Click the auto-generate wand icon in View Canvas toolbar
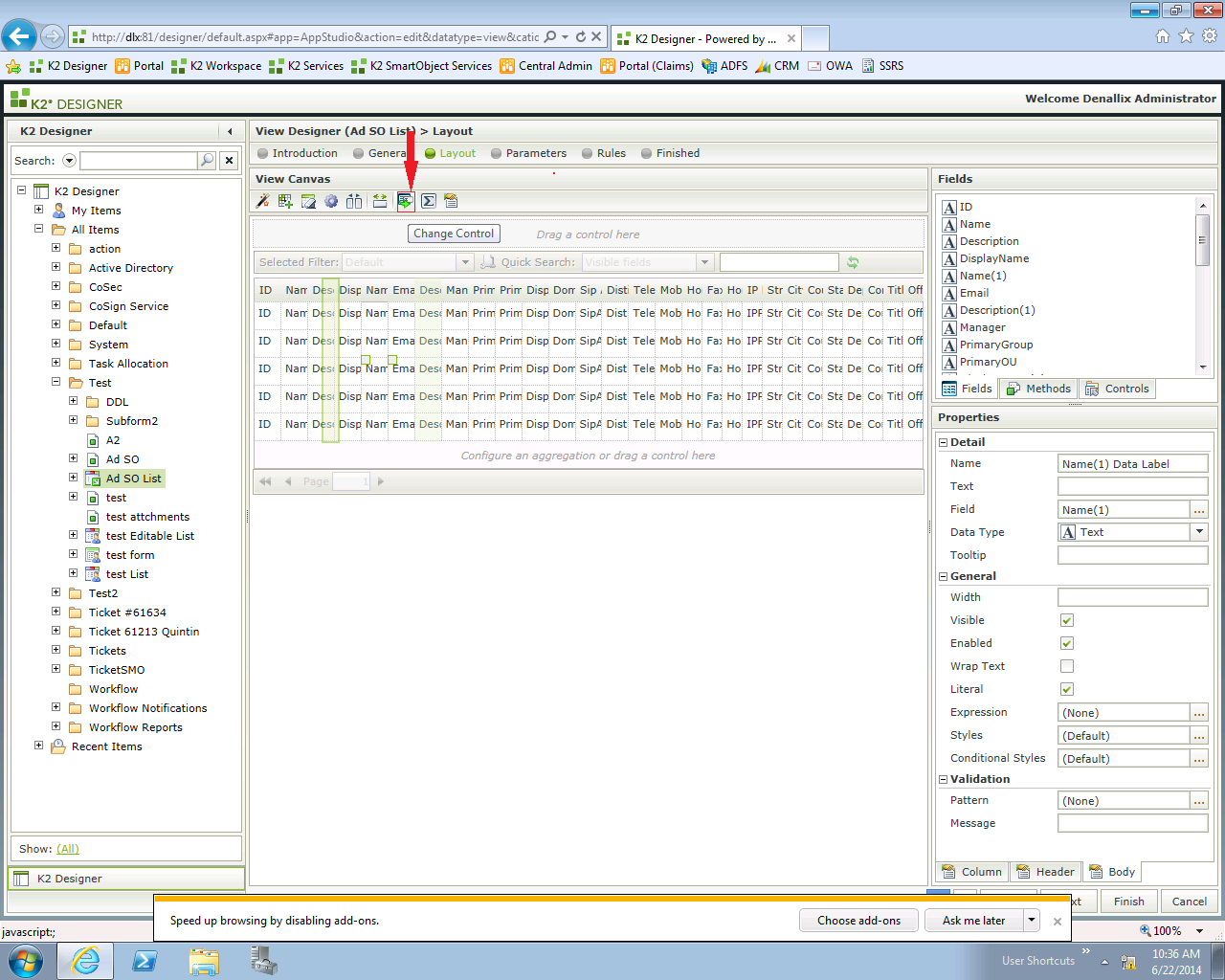 [x=262, y=201]
